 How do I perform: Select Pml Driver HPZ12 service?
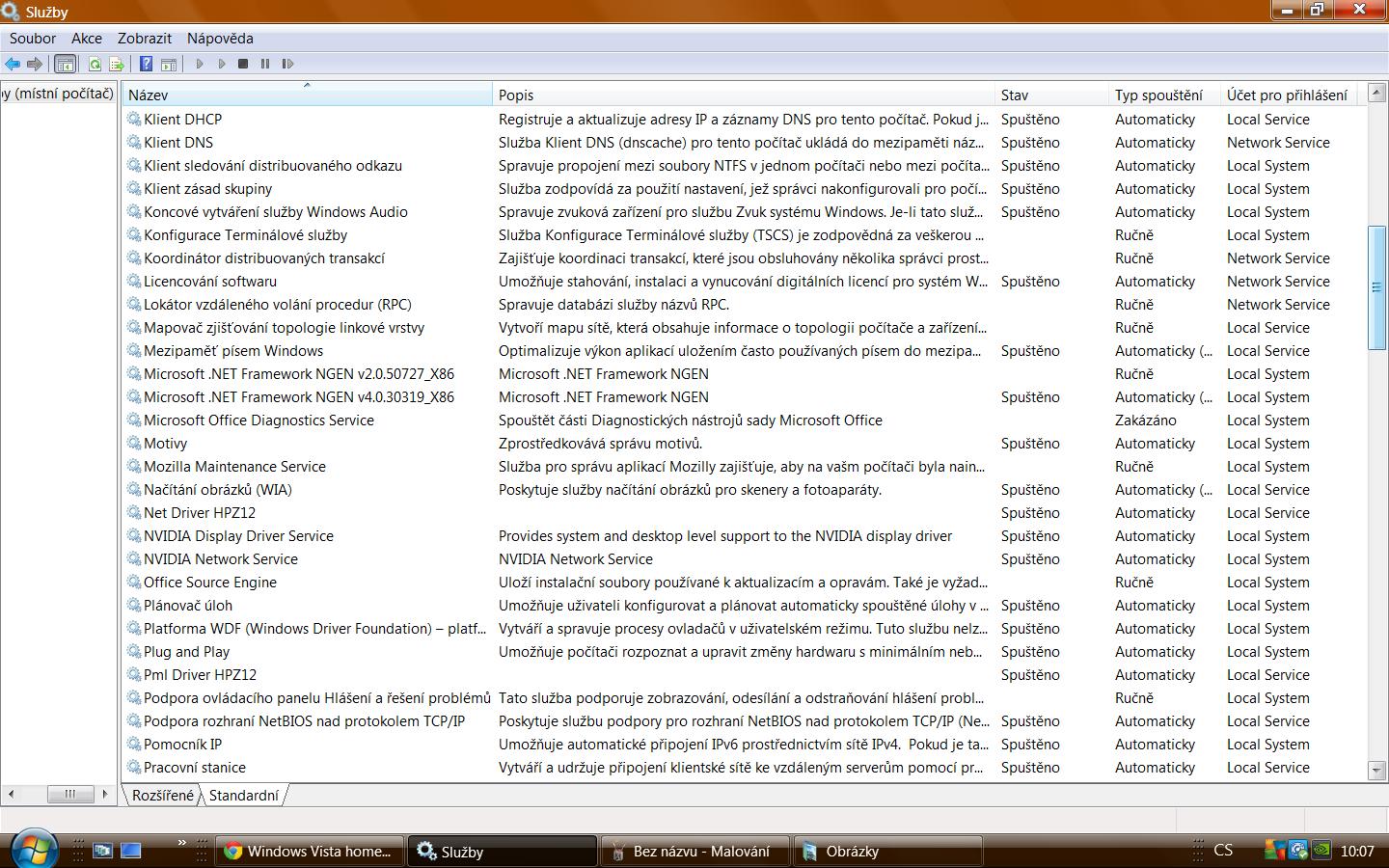point(200,675)
